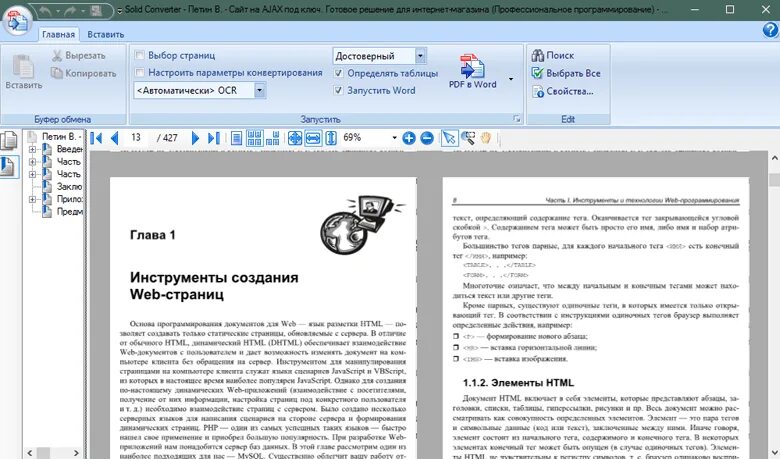Select the Предм bookmark item
780x459 pixels.
[x=69, y=211]
